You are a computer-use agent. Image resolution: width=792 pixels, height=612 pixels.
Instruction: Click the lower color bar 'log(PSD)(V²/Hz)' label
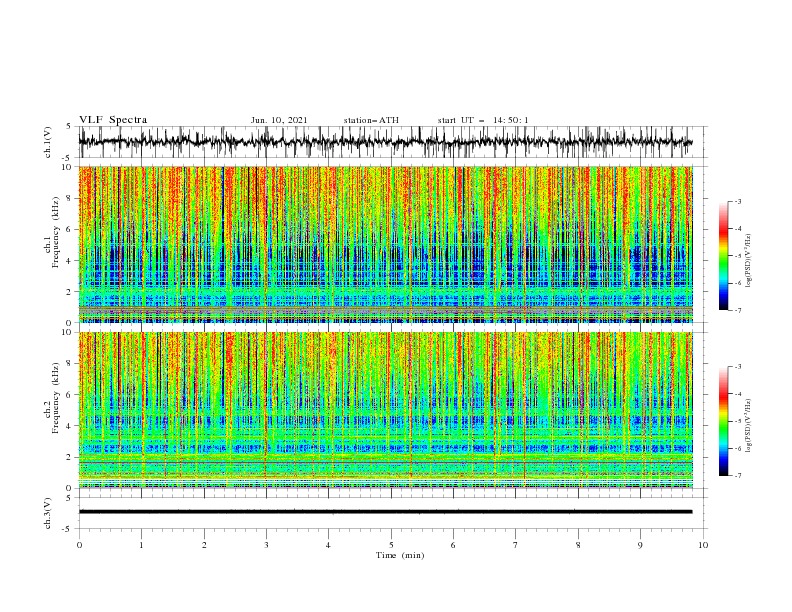pyautogui.click(x=748, y=425)
